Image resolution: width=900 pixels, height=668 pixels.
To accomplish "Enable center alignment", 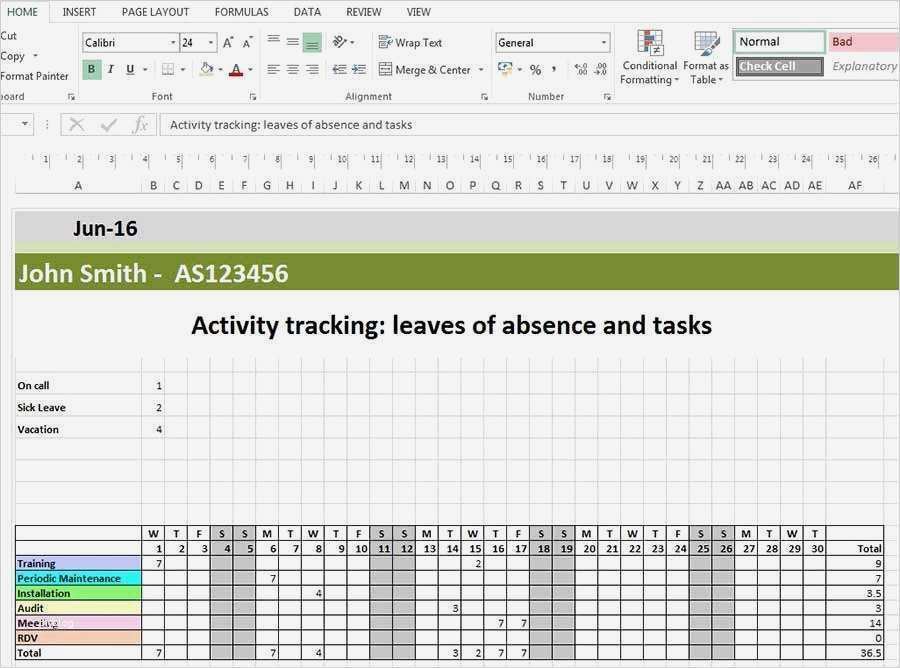I will click(291, 69).
